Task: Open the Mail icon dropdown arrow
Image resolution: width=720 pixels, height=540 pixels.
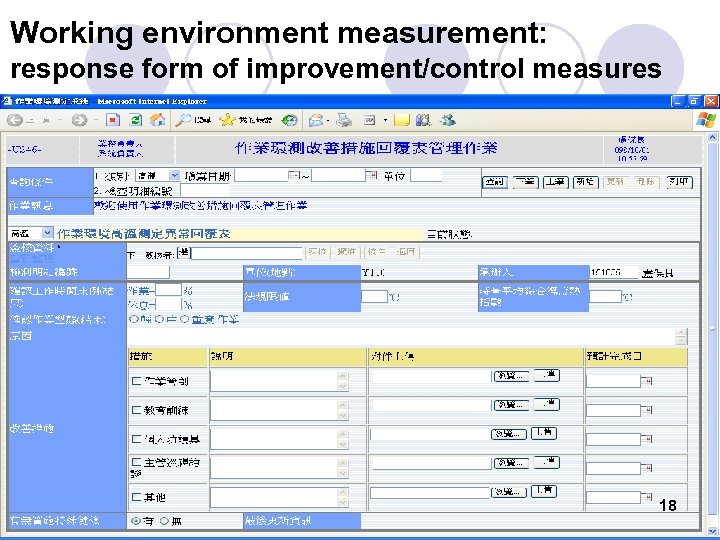Action: tap(328, 121)
